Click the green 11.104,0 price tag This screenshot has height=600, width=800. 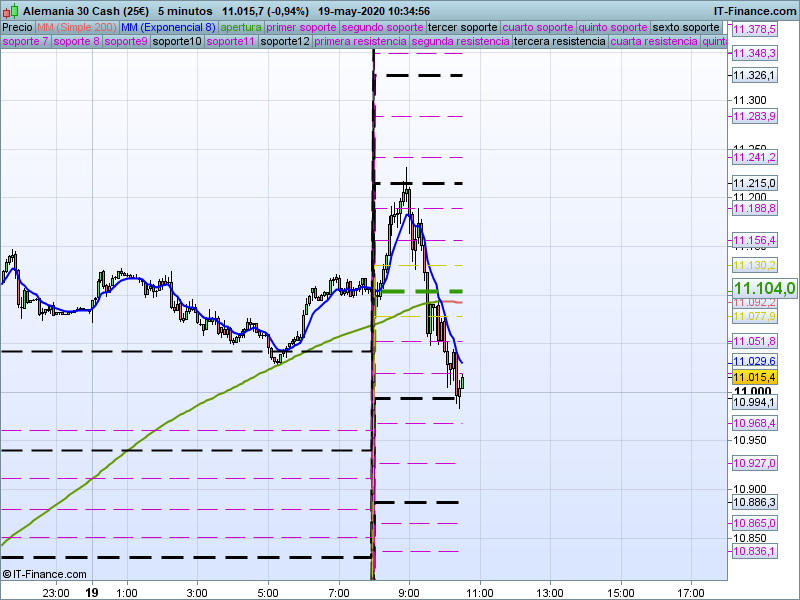click(764, 289)
